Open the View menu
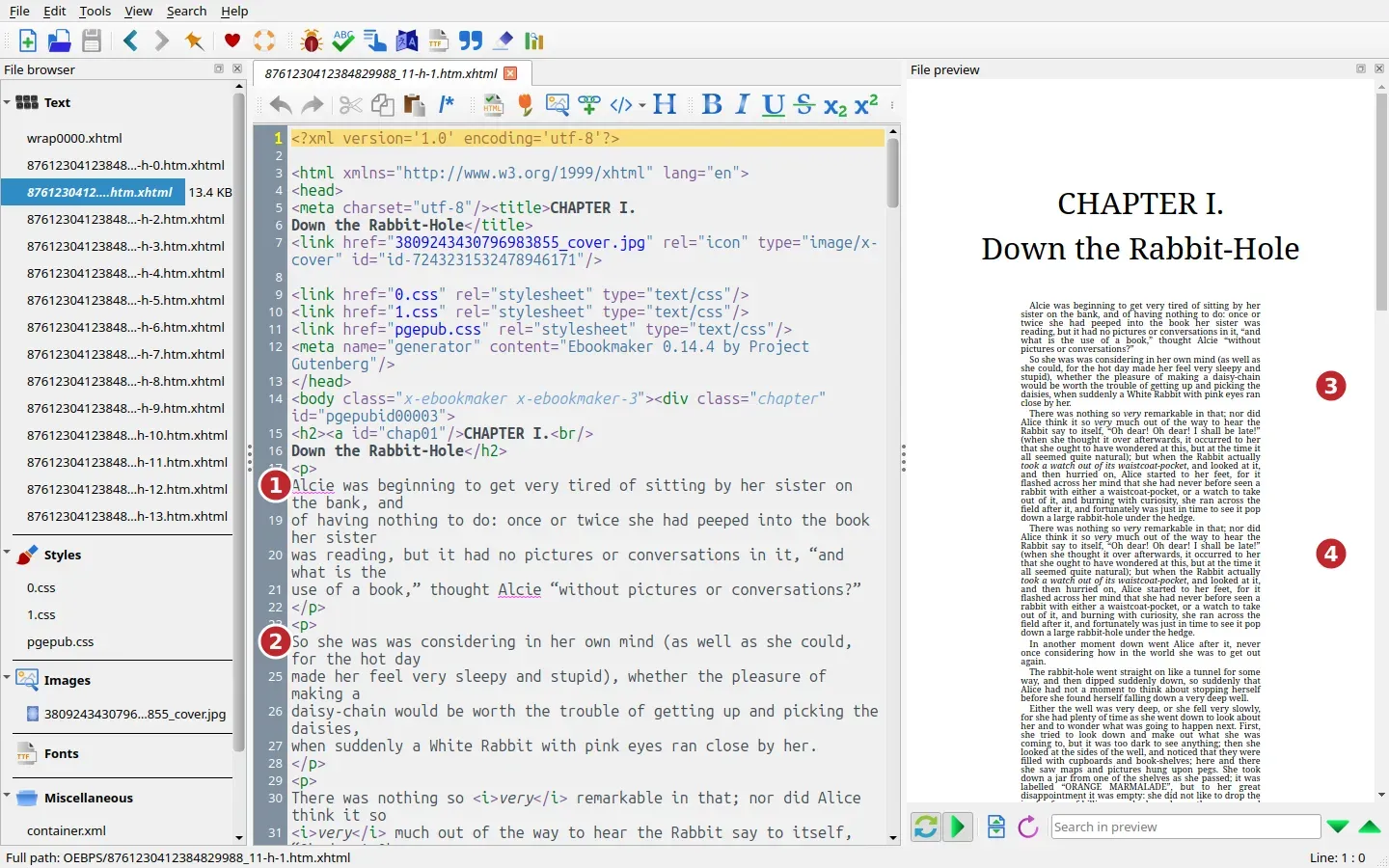 pyautogui.click(x=139, y=11)
